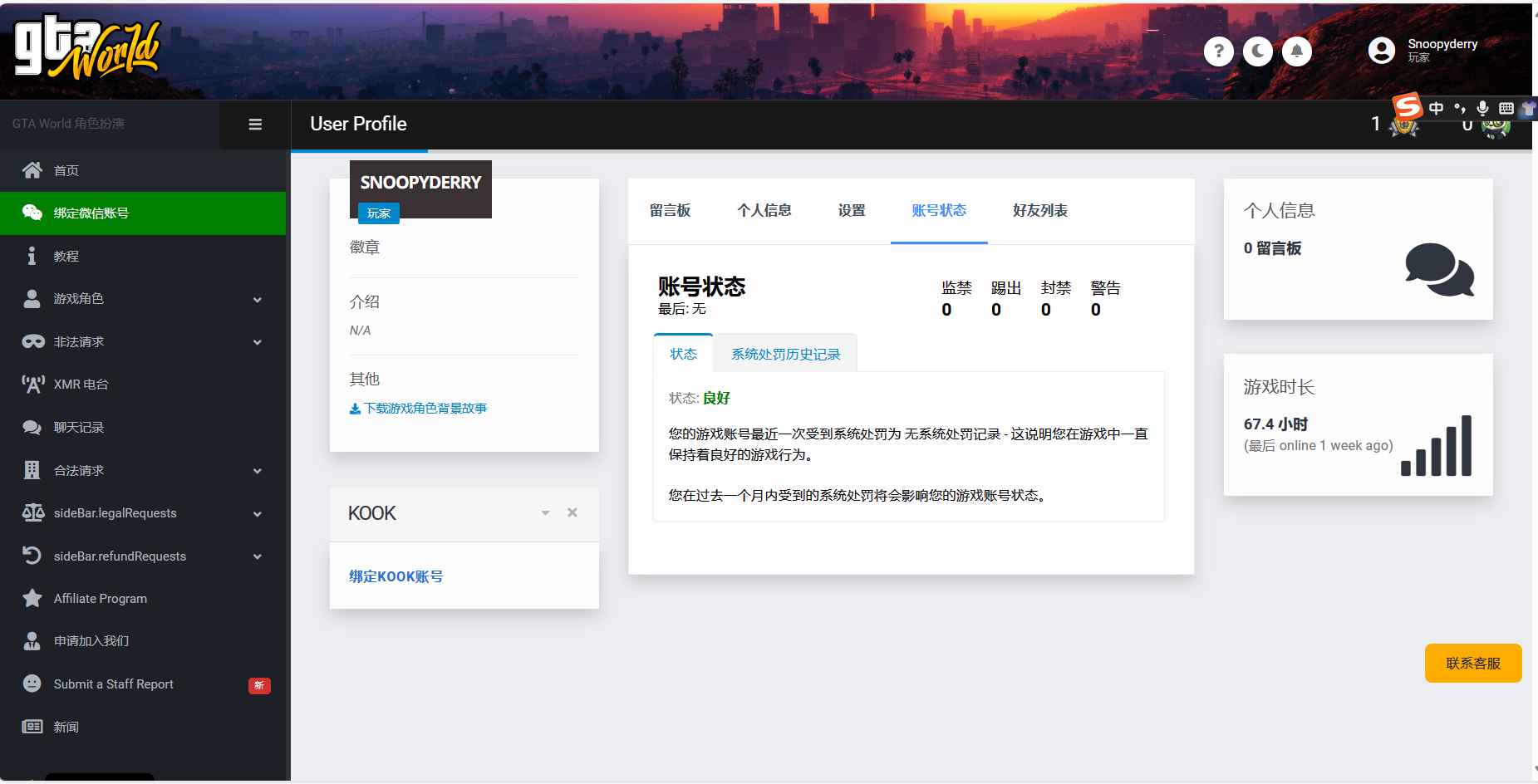Click sideBar.legalRequests scales icon

(x=33, y=512)
